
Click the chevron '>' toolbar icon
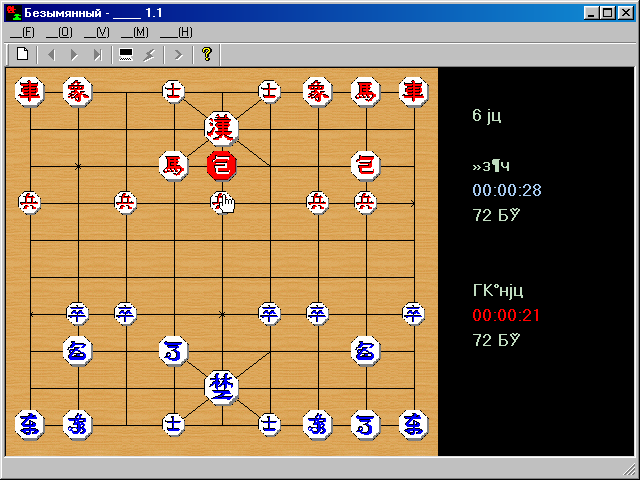[x=178, y=54]
